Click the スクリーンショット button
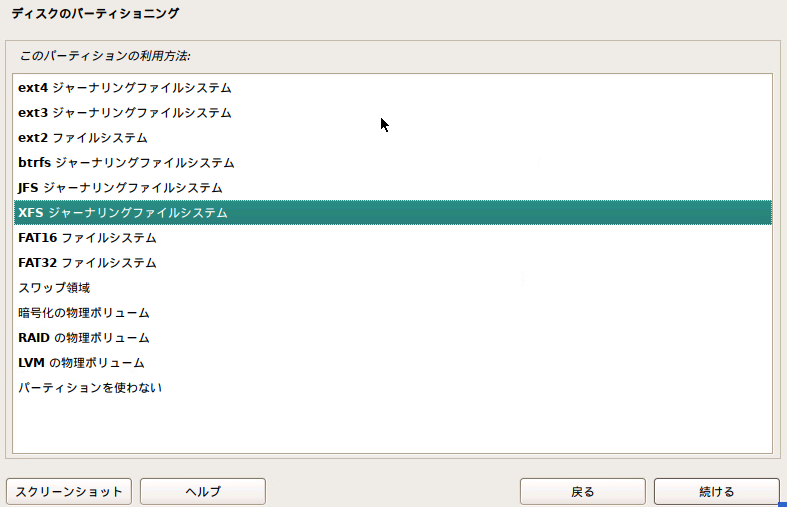Screen dimensions: 787x507 click(x=69, y=491)
